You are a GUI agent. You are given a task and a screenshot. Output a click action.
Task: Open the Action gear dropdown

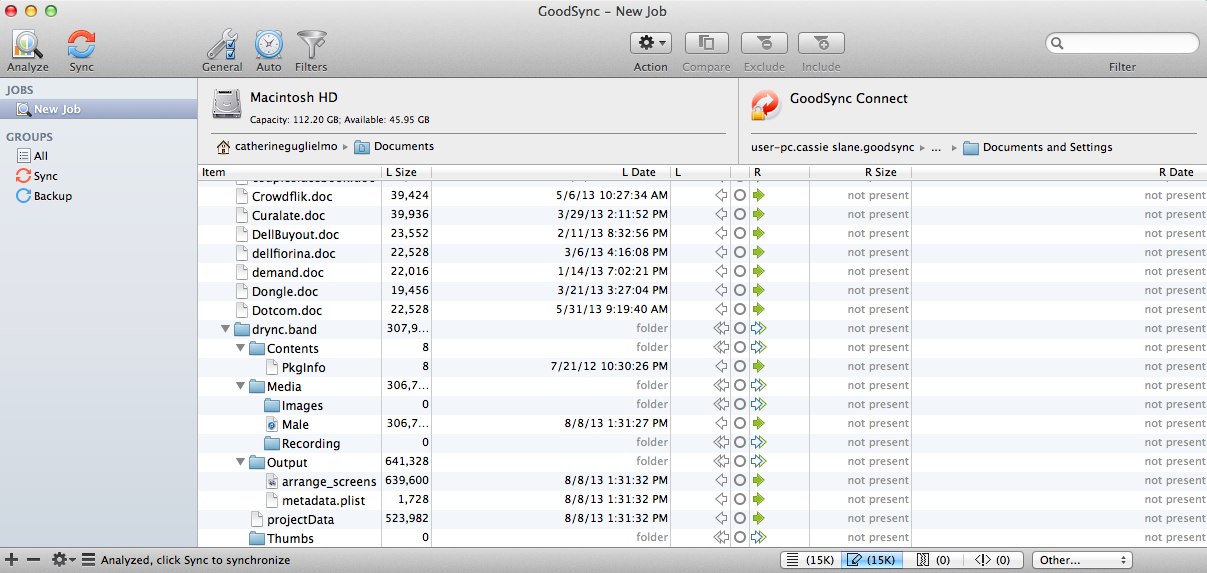tap(650, 43)
